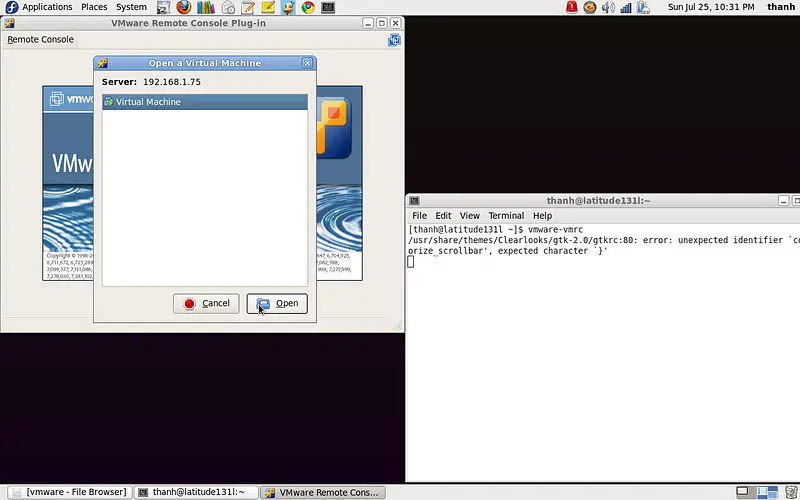Click the vmware-vmrc command text in terminal
This screenshot has height=500, width=800.
[555, 230]
